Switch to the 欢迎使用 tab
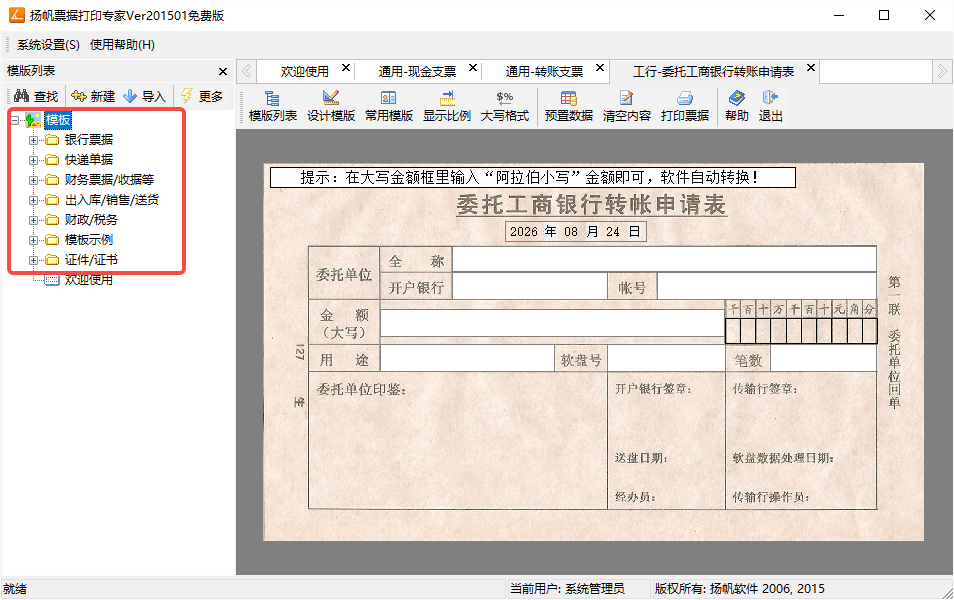The height and width of the screenshot is (600, 954). pos(304,72)
